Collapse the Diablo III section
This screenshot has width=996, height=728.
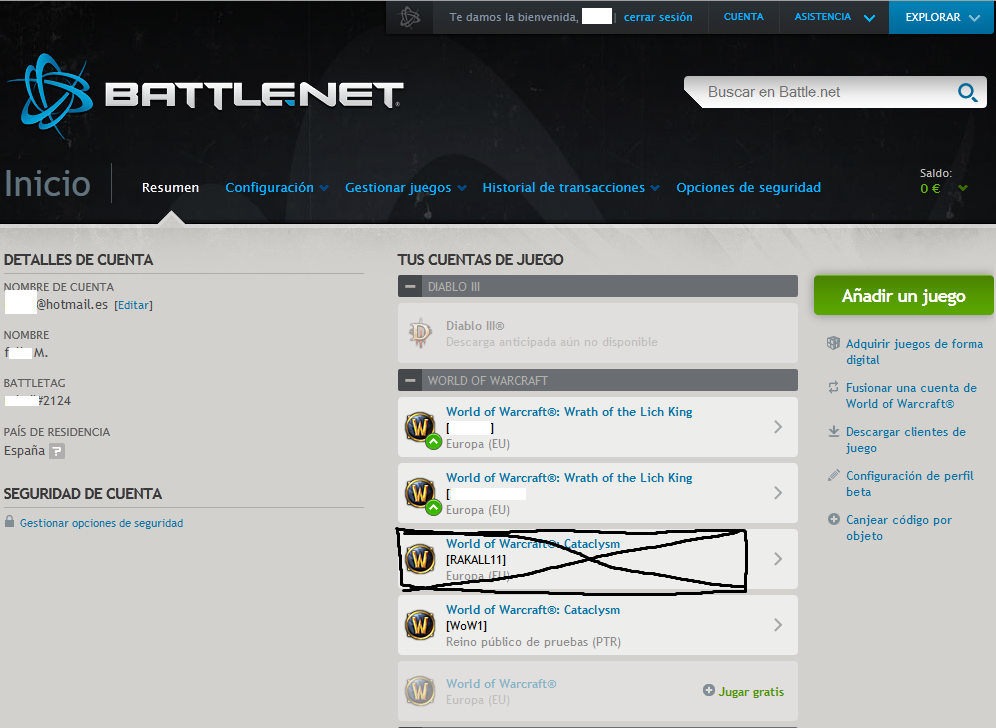[410, 287]
